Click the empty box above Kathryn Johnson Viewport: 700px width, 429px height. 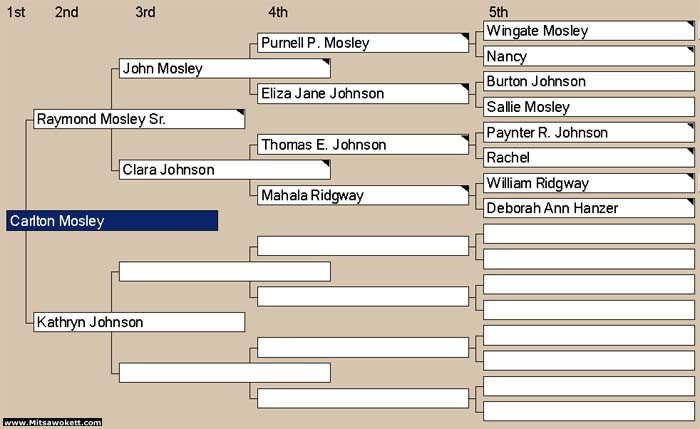pos(225,271)
